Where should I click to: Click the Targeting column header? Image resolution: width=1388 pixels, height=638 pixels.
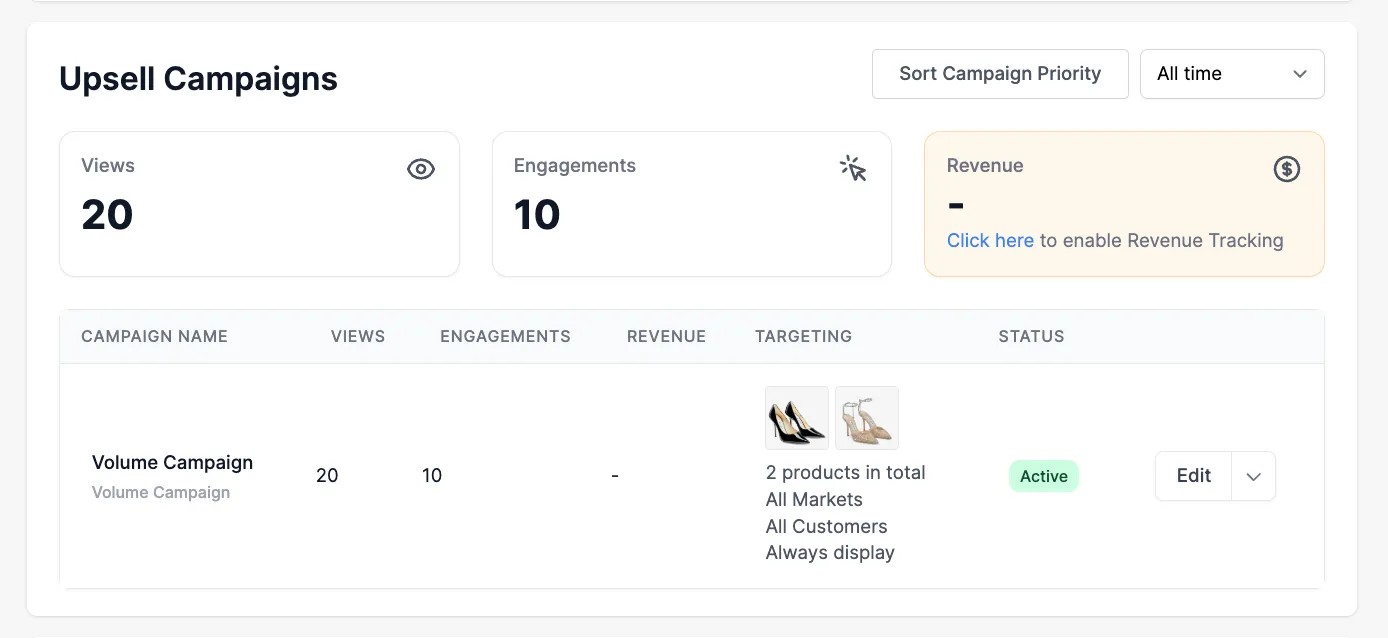pos(803,336)
